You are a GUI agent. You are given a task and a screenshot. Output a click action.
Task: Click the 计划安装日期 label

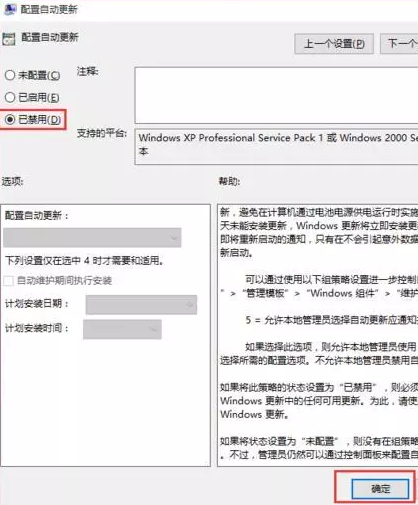(37, 304)
